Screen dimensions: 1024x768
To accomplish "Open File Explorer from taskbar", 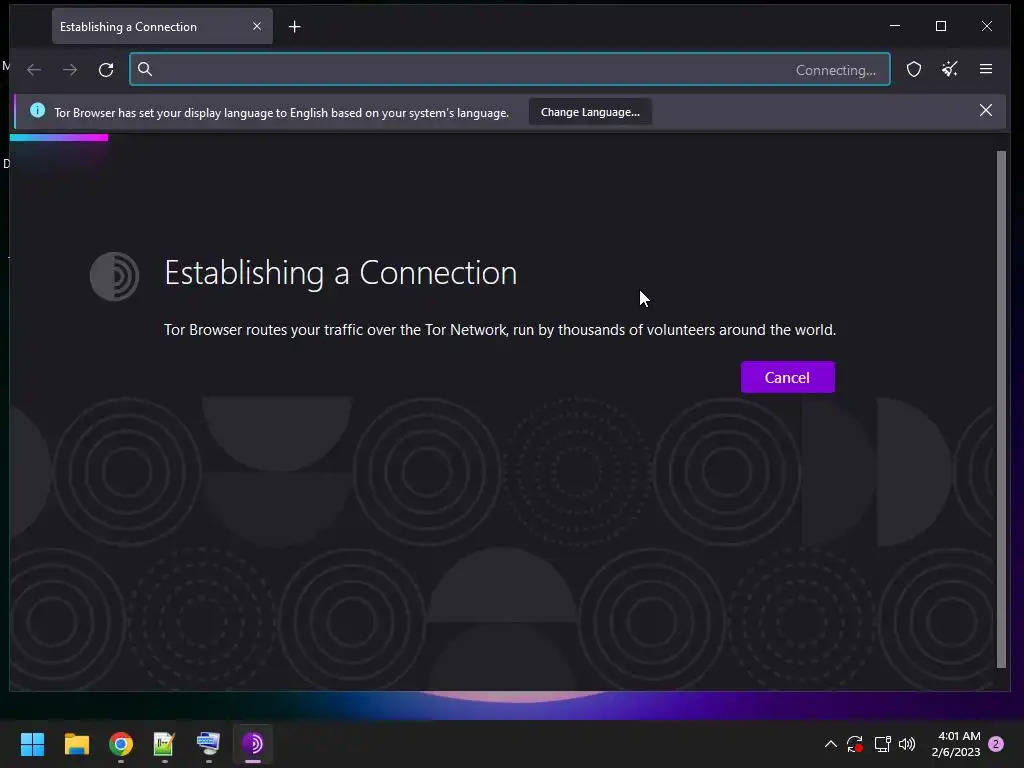I will pyautogui.click(x=76, y=744).
